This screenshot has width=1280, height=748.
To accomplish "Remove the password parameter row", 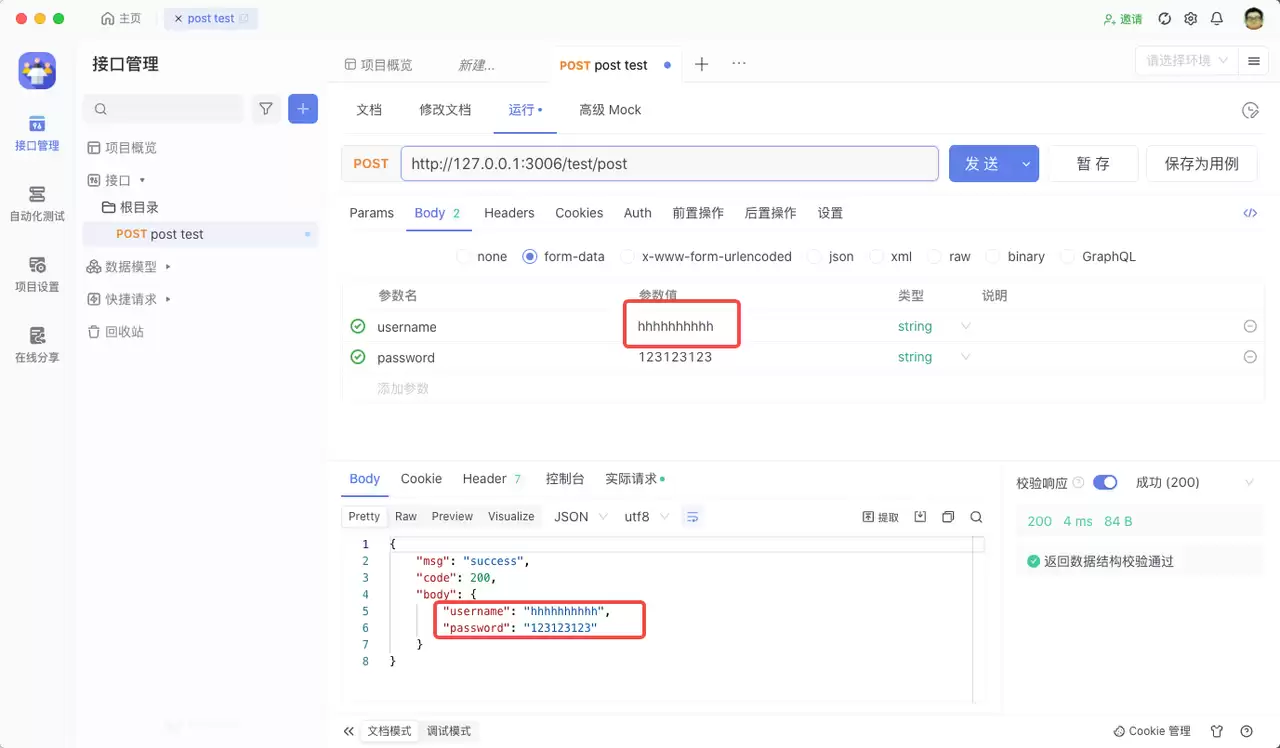I will (x=1250, y=357).
